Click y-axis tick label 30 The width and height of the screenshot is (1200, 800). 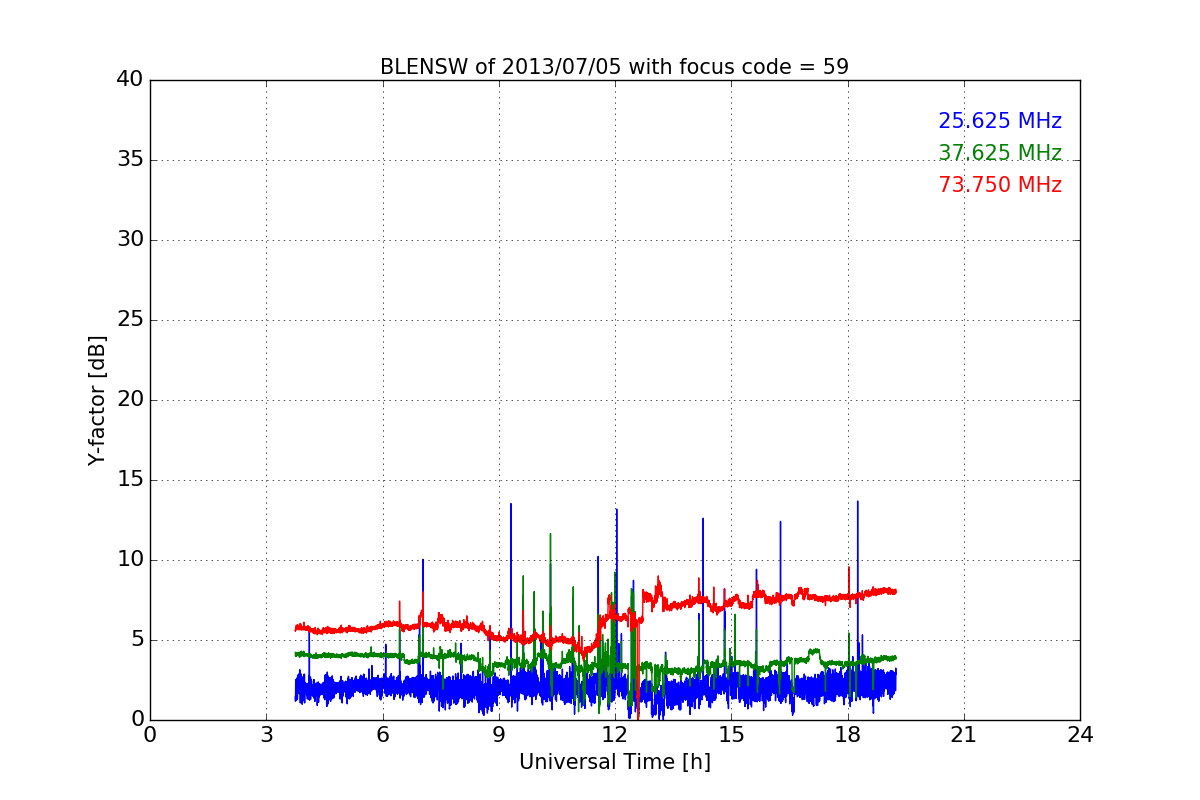click(x=130, y=240)
